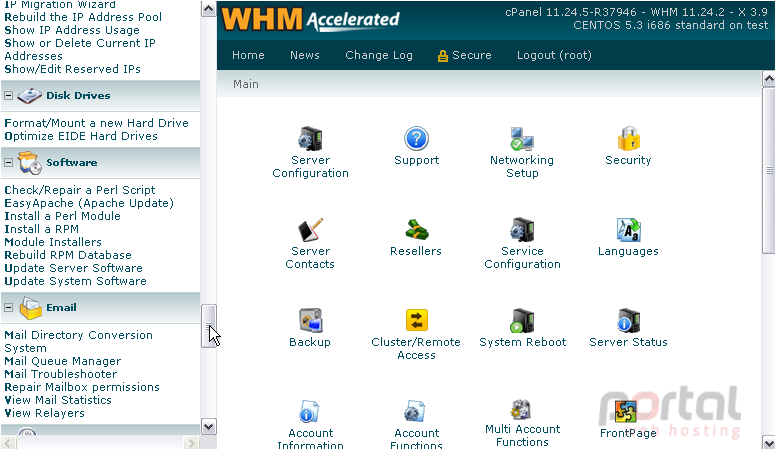Open Mail Directory Conversion System
The width and height of the screenshot is (776, 450).
pos(78,342)
